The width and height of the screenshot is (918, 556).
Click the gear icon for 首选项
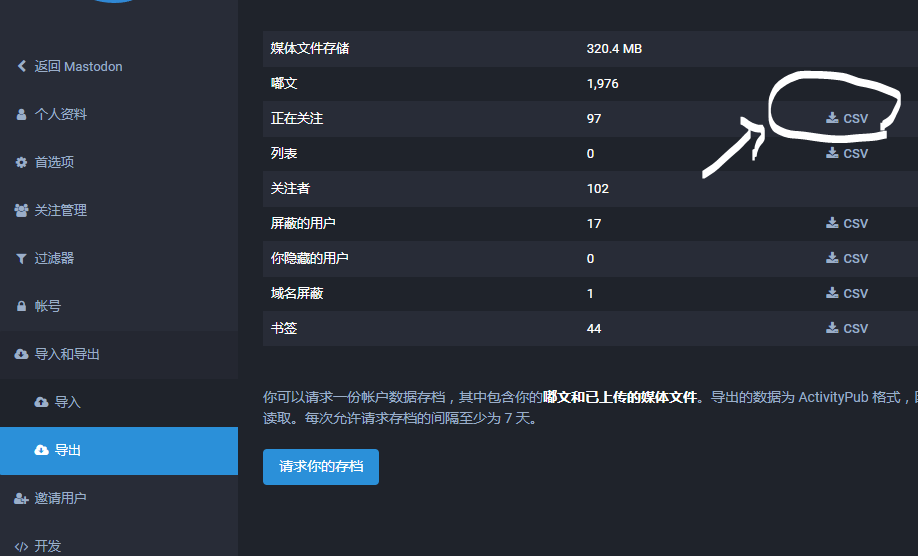click(21, 163)
